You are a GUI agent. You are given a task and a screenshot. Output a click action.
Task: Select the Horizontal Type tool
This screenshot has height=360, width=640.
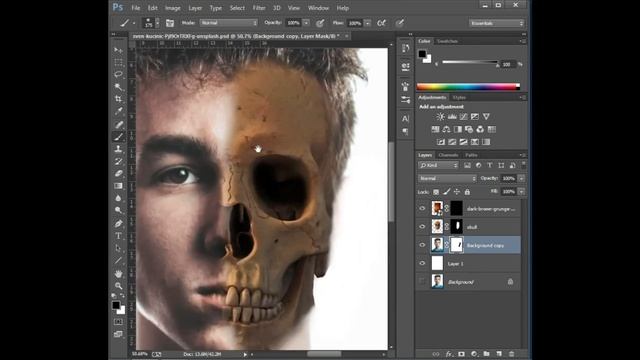pos(118,236)
